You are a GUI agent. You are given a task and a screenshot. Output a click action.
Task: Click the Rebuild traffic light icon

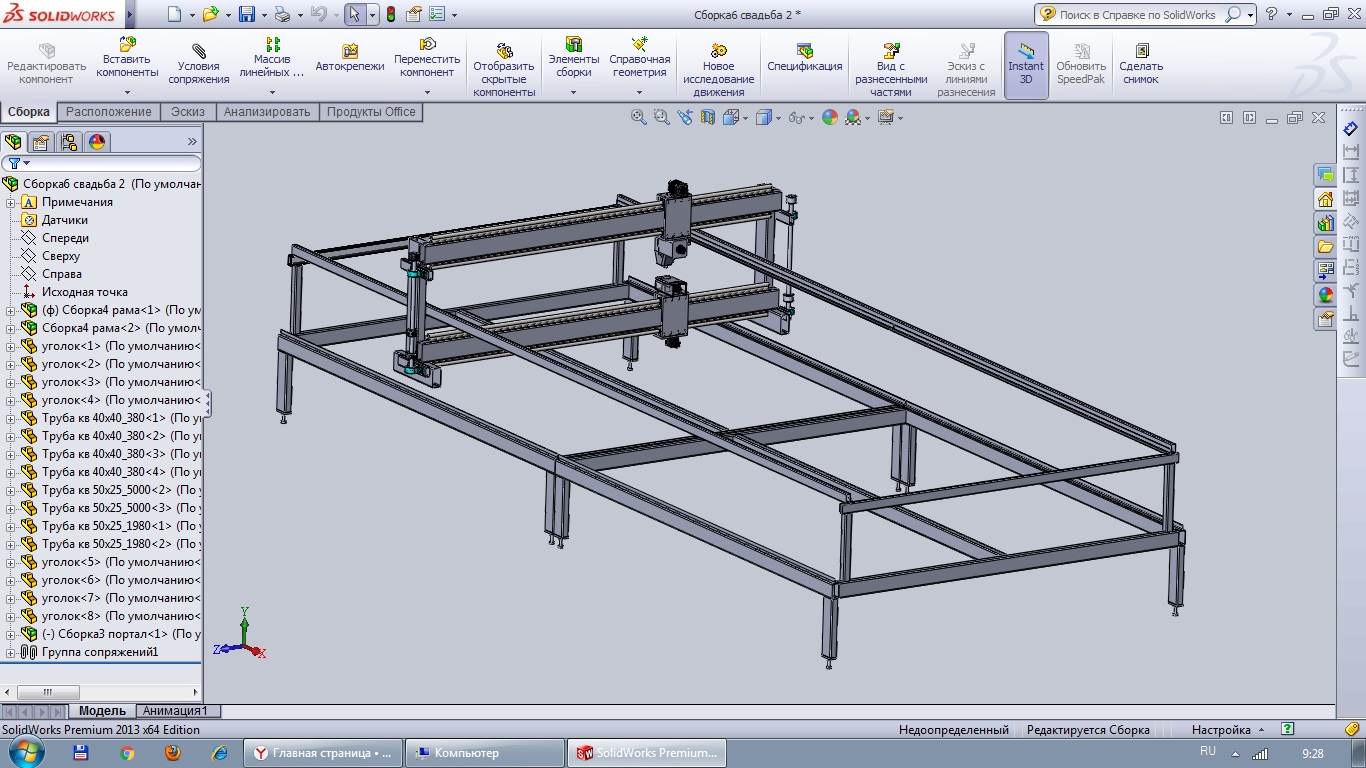390,14
